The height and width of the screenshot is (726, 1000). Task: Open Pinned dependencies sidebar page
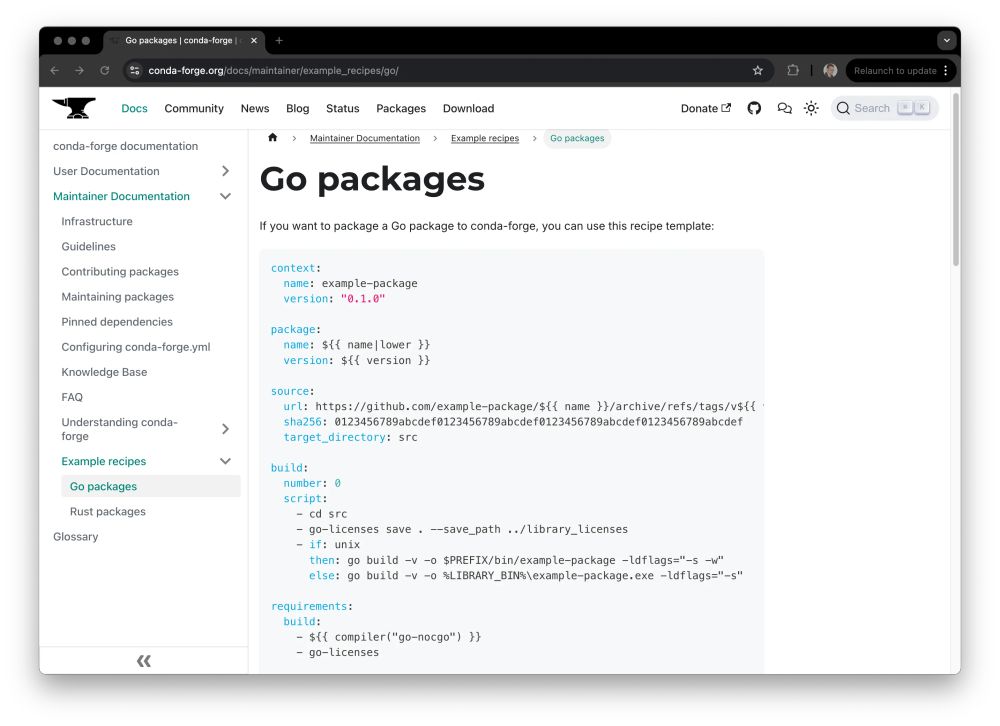pyautogui.click(x=117, y=322)
